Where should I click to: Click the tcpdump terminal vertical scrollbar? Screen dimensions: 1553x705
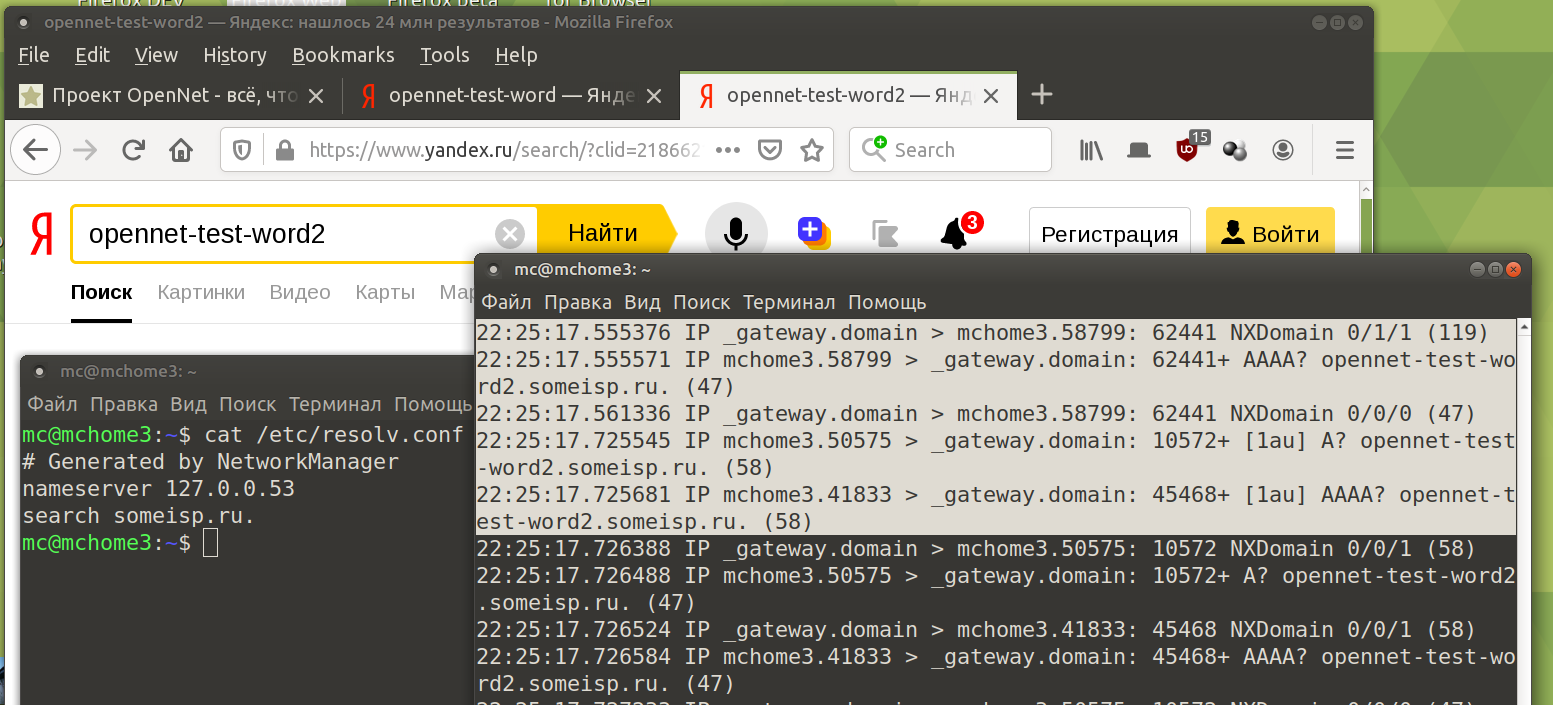(1523, 512)
